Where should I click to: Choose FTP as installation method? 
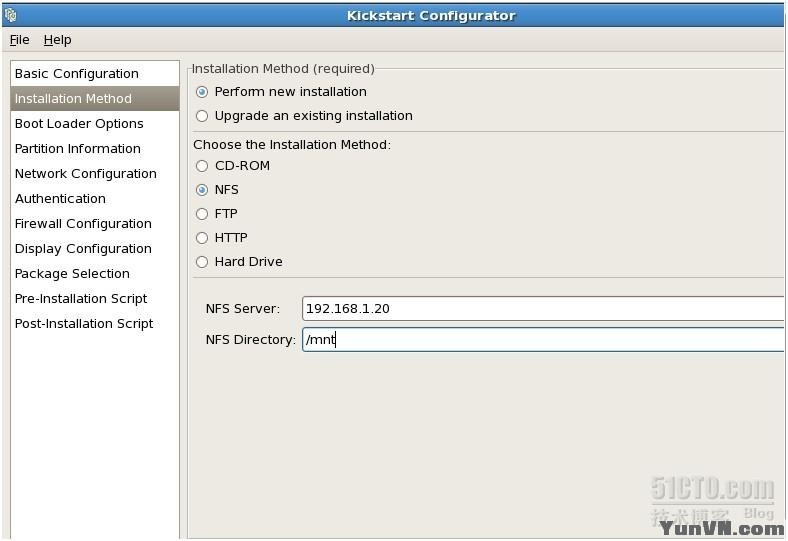(x=202, y=214)
